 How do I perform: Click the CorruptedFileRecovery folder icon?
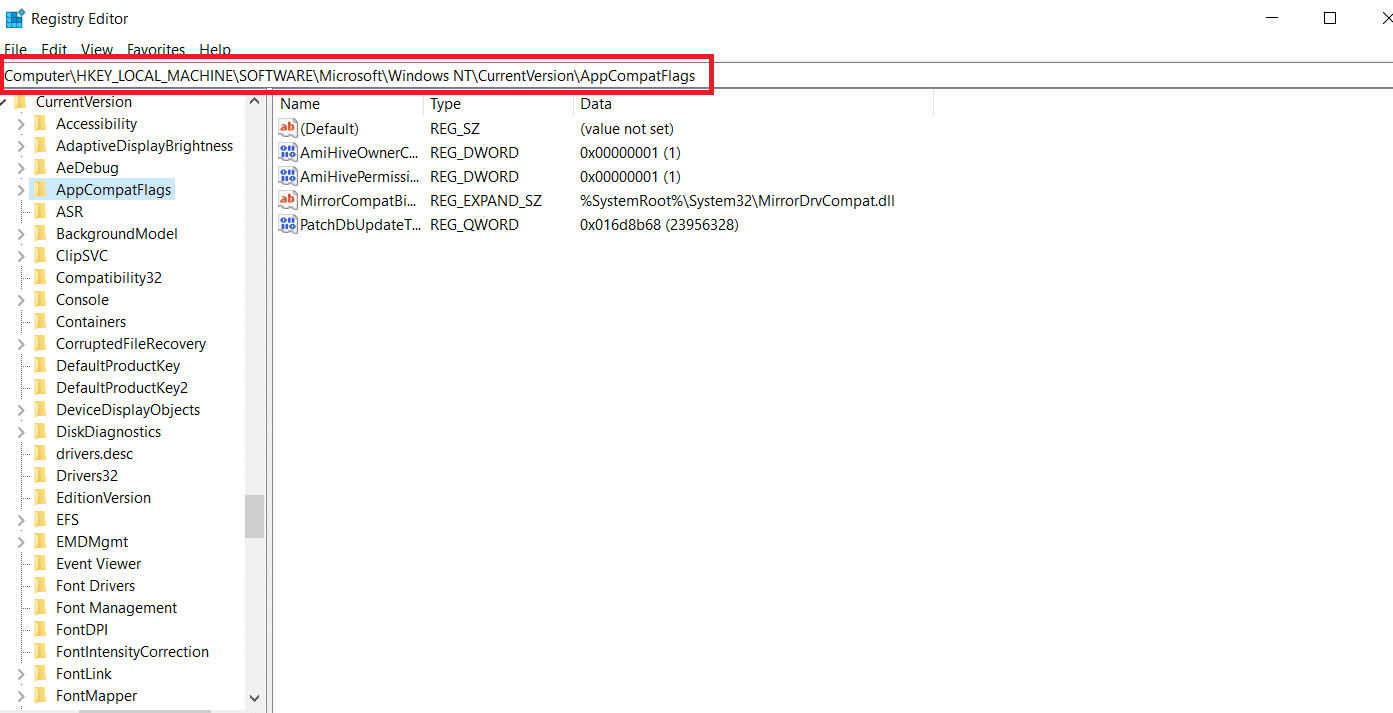coord(40,343)
